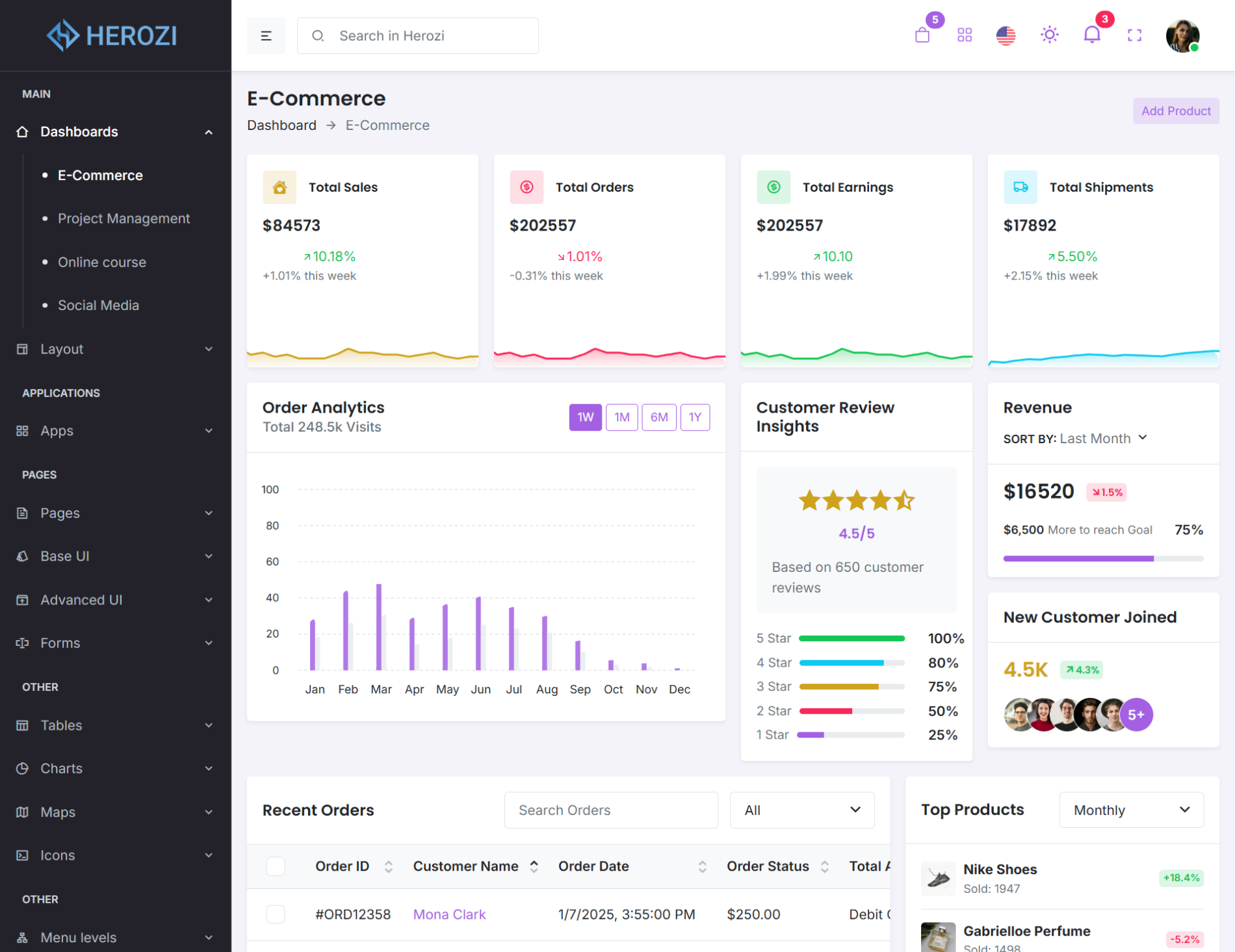Collapse the Dashboards menu chevron
1235x952 pixels.
pyautogui.click(x=209, y=132)
